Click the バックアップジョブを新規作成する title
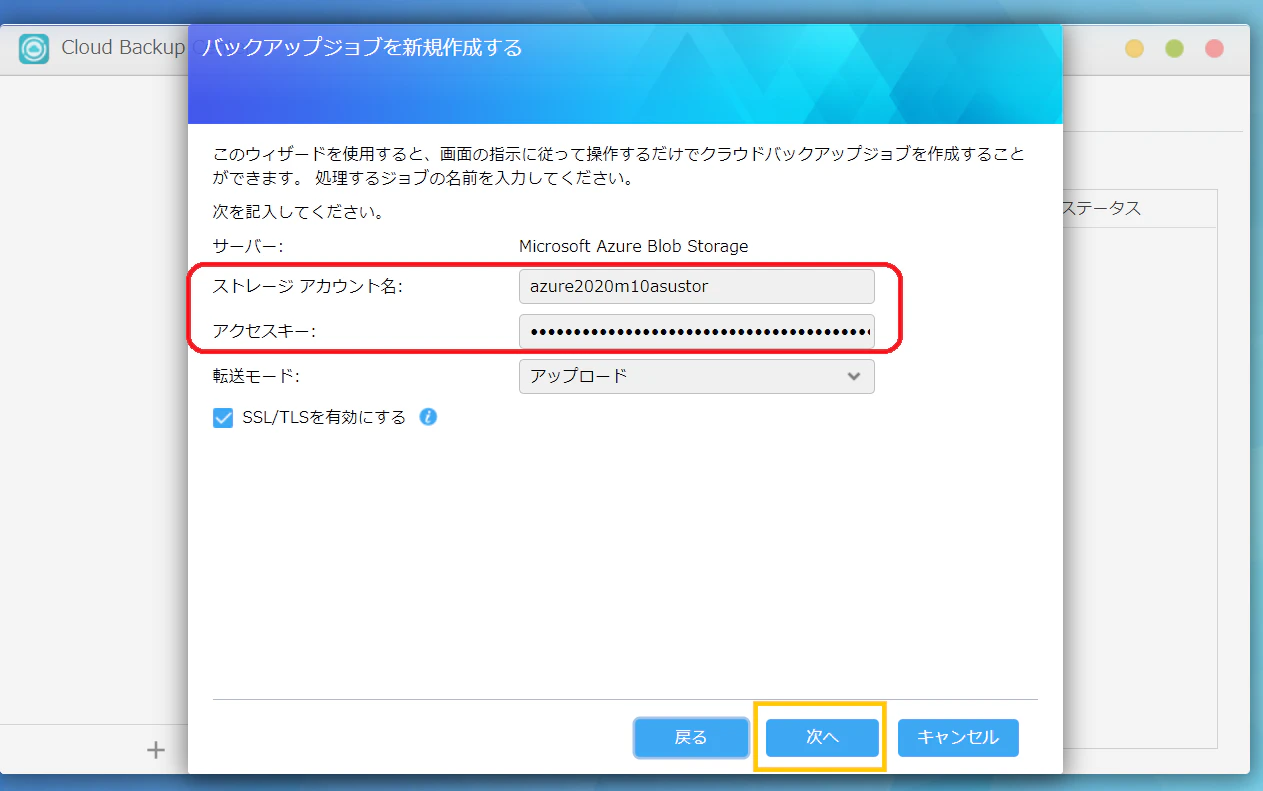 click(x=362, y=48)
